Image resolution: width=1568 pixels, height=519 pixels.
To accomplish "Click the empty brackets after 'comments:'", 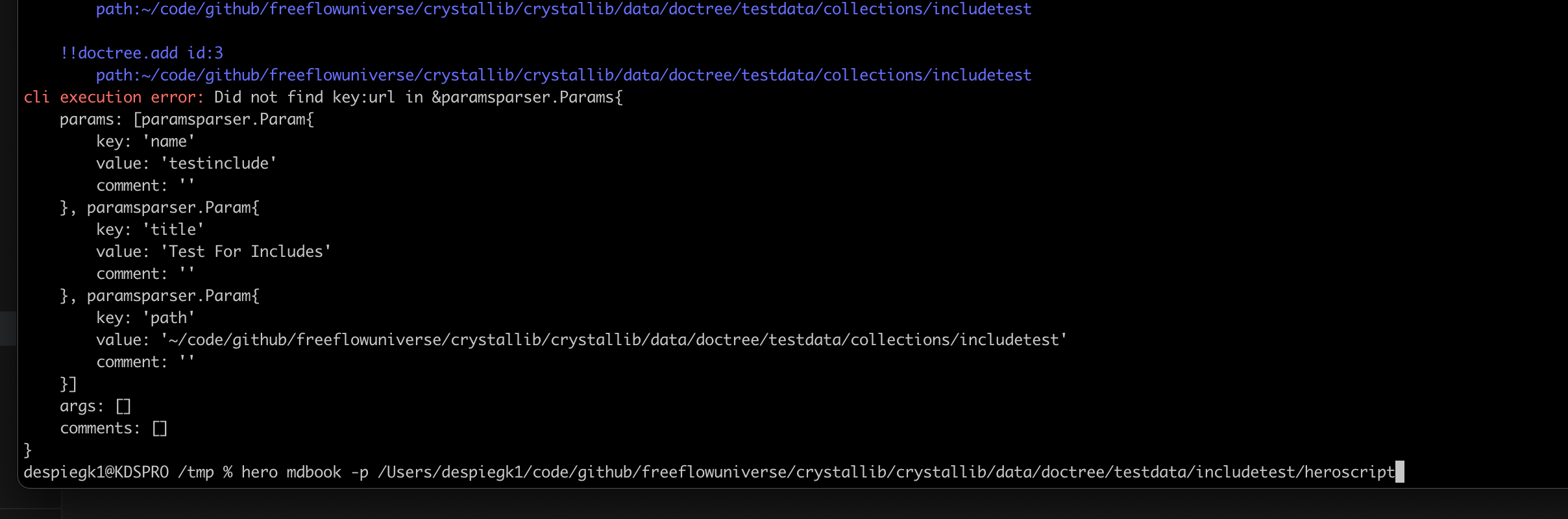I will tap(160, 429).
